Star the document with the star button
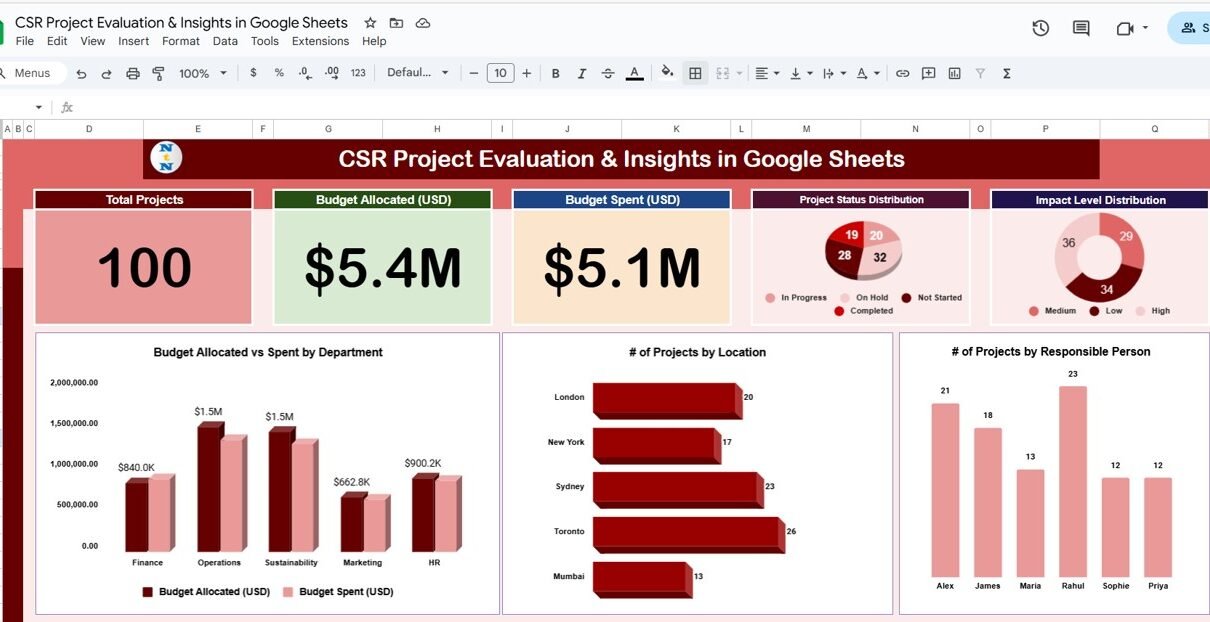 click(x=370, y=23)
